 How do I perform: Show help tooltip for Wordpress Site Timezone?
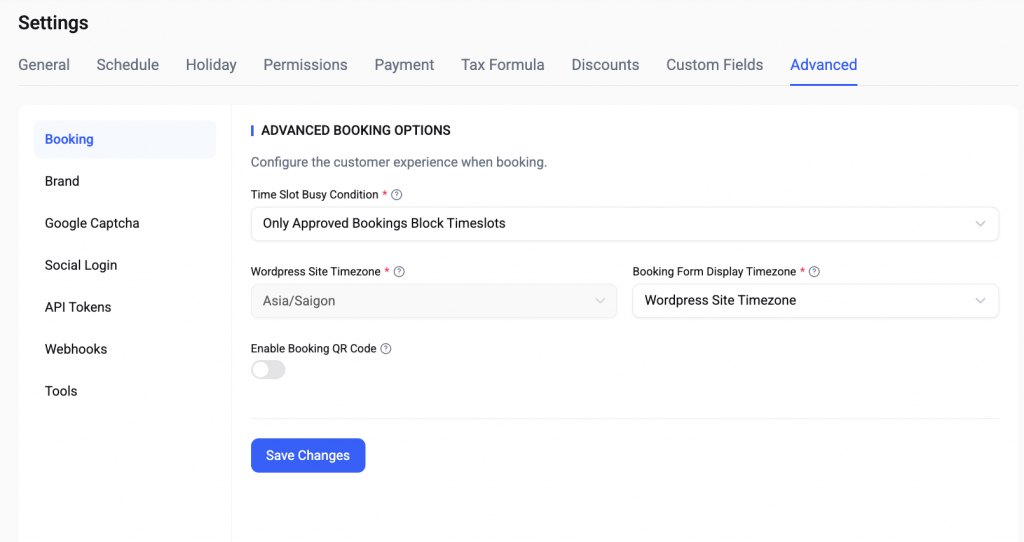399,272
